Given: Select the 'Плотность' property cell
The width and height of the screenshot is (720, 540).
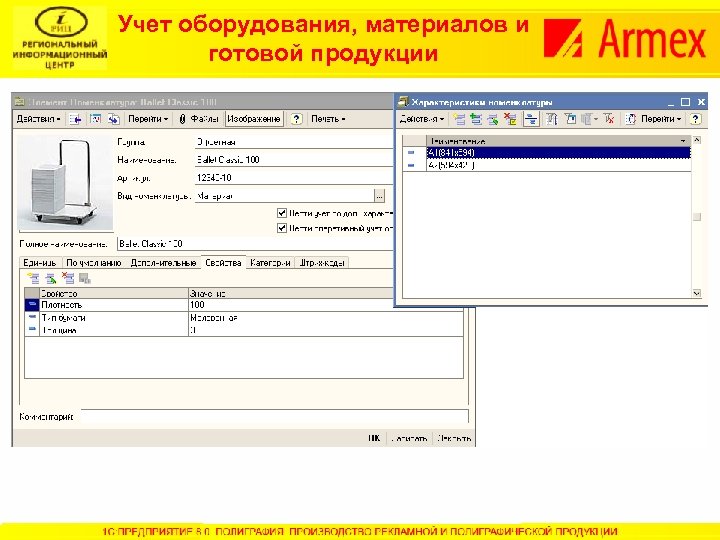Looking at the screenshot, I should click(114, 305).
